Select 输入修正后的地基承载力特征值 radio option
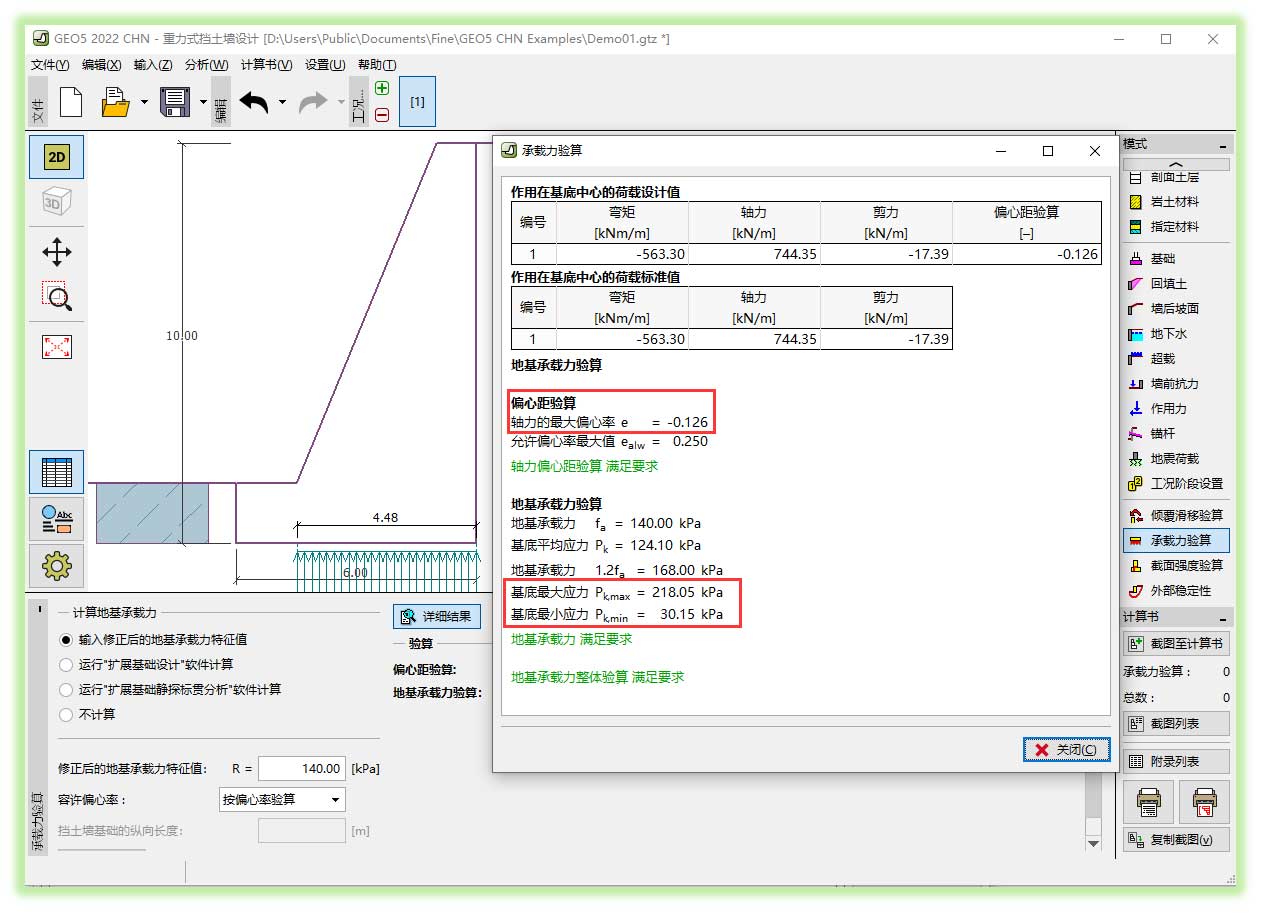This screenshot has height=914, width=1263. tap(66, 640)
